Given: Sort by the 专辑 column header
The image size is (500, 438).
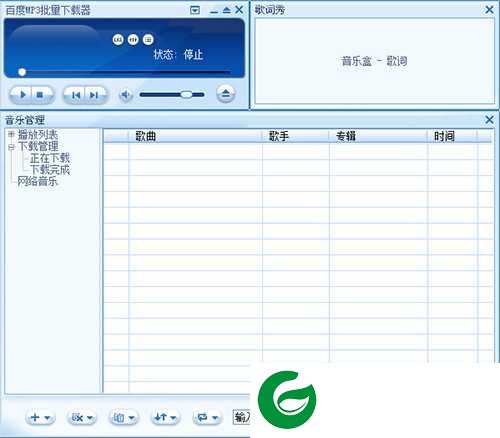Looking at the screenshot, I should pos(378,136).
